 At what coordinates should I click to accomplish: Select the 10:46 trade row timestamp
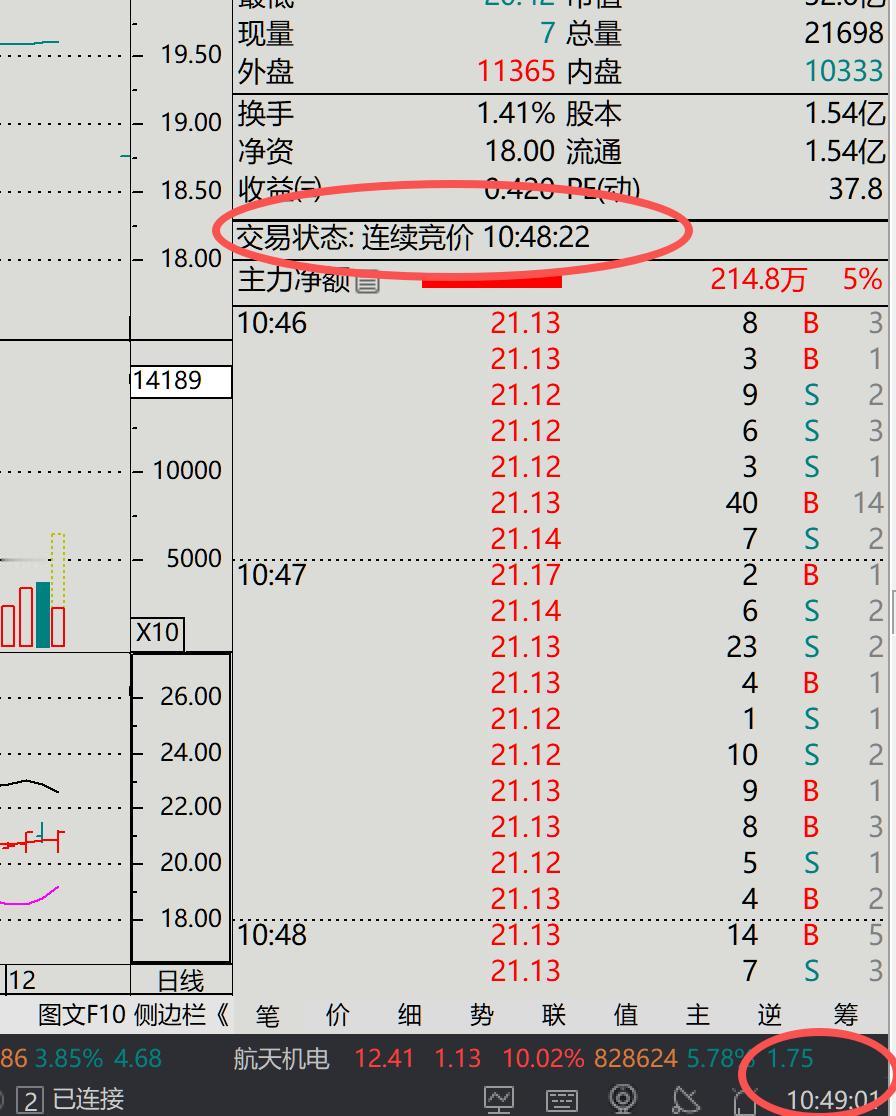(x=272, y=323)
